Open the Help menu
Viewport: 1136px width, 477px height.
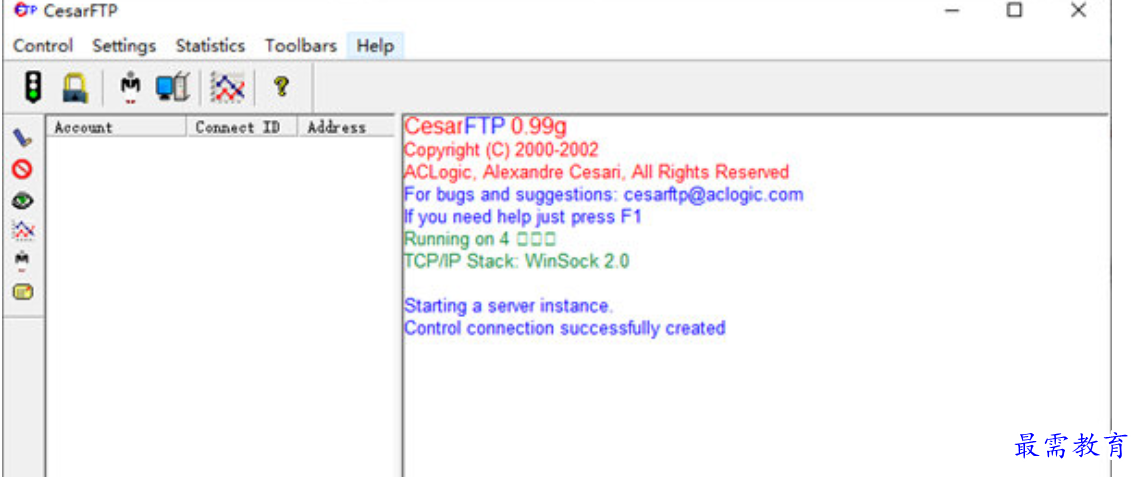click(x=375, y=46)
